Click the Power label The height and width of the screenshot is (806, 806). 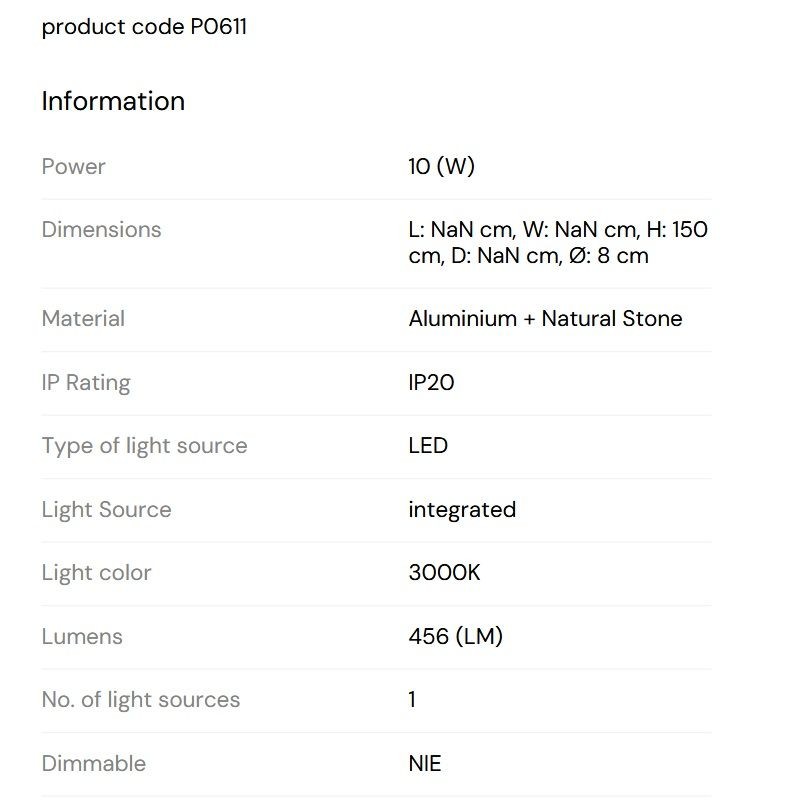(x=74, y=167)
